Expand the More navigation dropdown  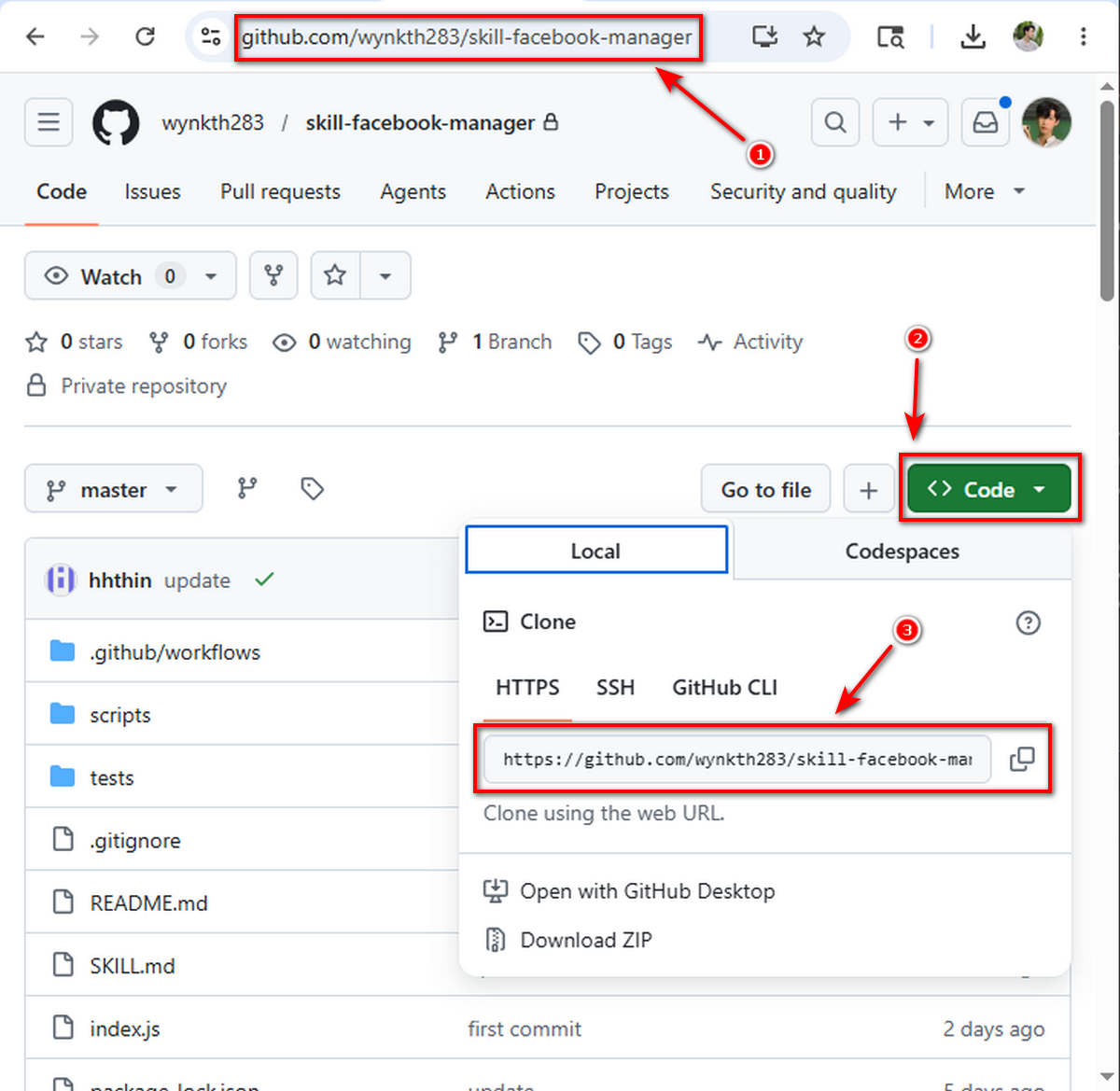click(984, 191)
